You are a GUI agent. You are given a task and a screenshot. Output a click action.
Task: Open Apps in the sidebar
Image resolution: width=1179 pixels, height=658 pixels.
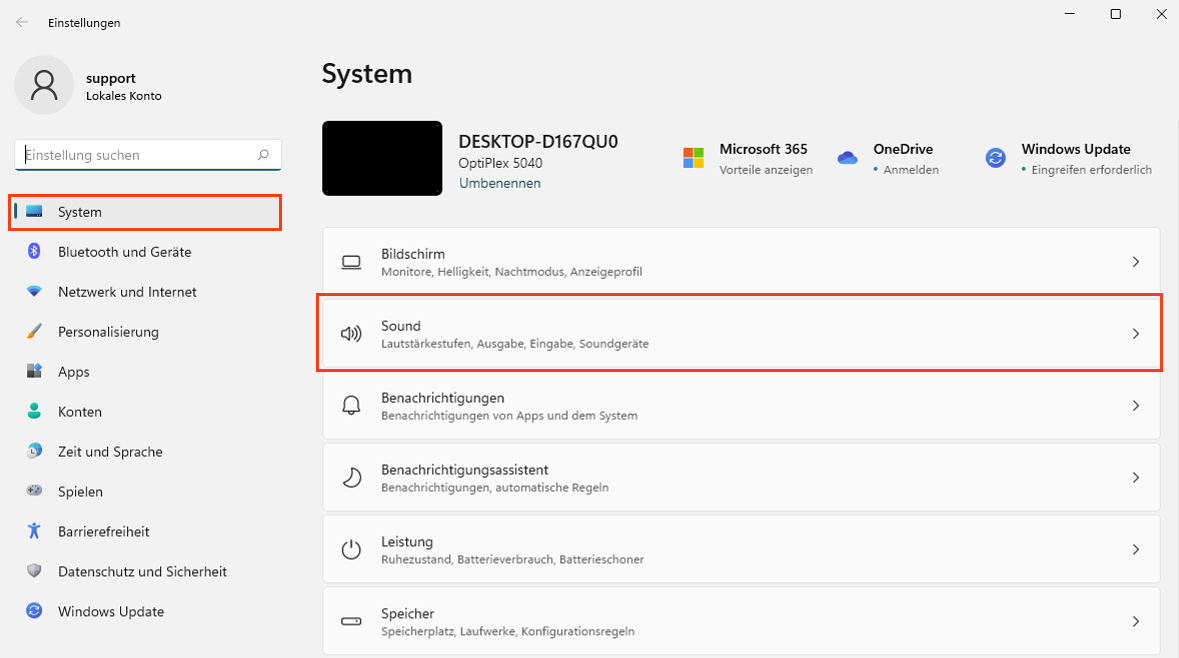(73, 372)
